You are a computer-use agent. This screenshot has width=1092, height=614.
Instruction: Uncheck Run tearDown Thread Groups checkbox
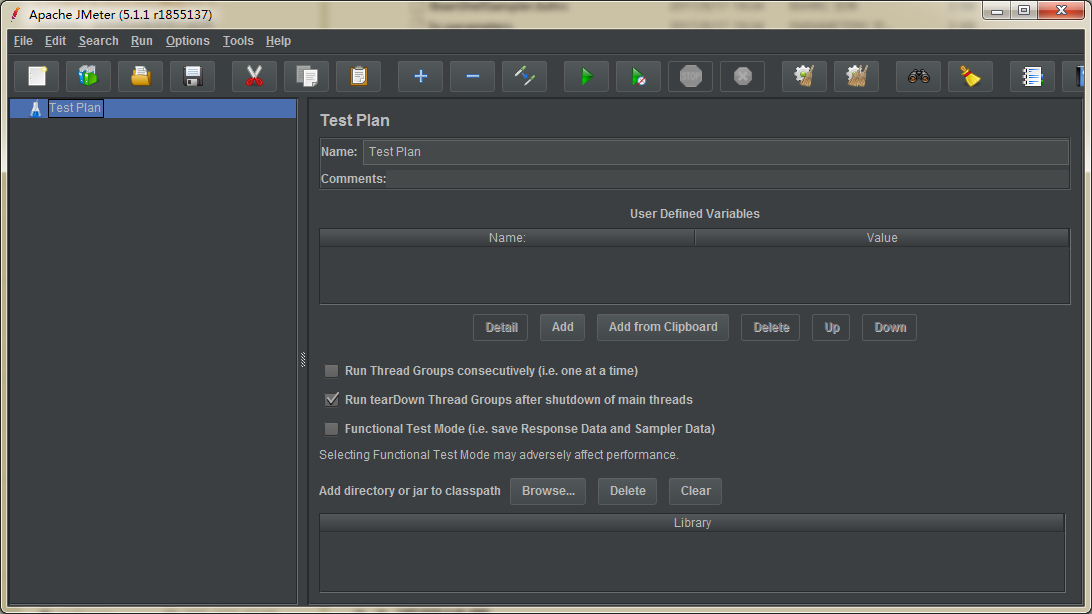coord(332,400)
